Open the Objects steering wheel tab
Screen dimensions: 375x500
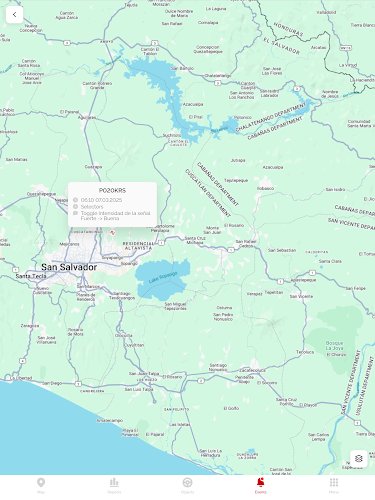click(187, 485)
